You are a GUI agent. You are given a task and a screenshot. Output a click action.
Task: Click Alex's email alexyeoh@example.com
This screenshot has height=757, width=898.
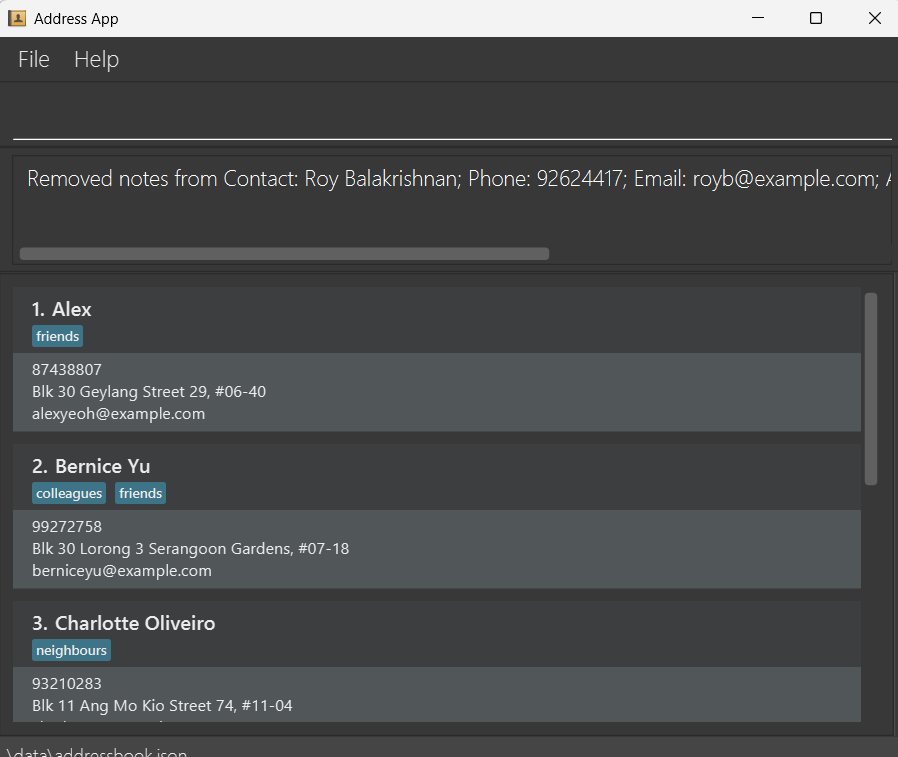pyautogui.click(x=118, y=414)
